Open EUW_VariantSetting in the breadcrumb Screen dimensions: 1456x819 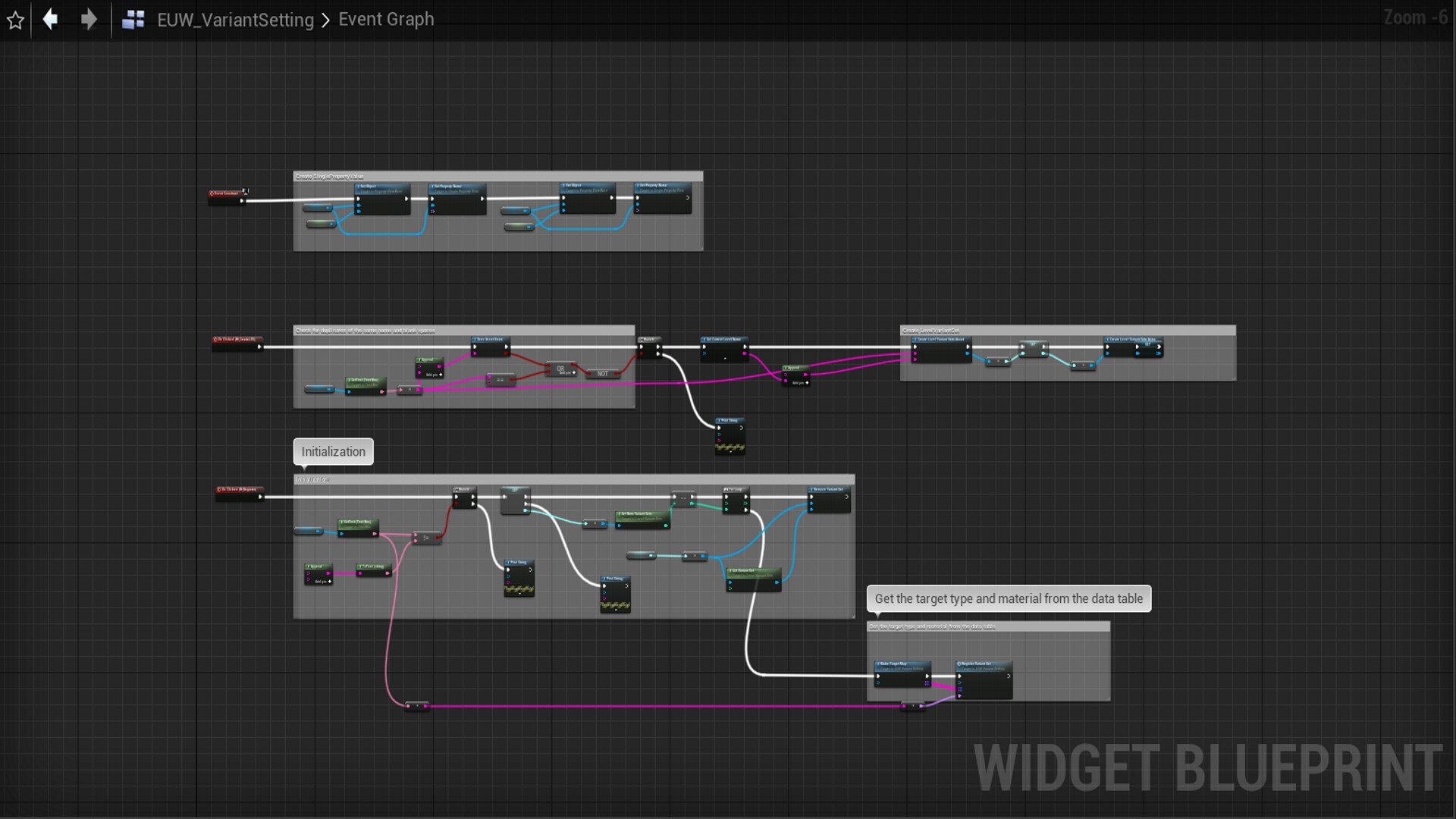[x=235, y=20]
